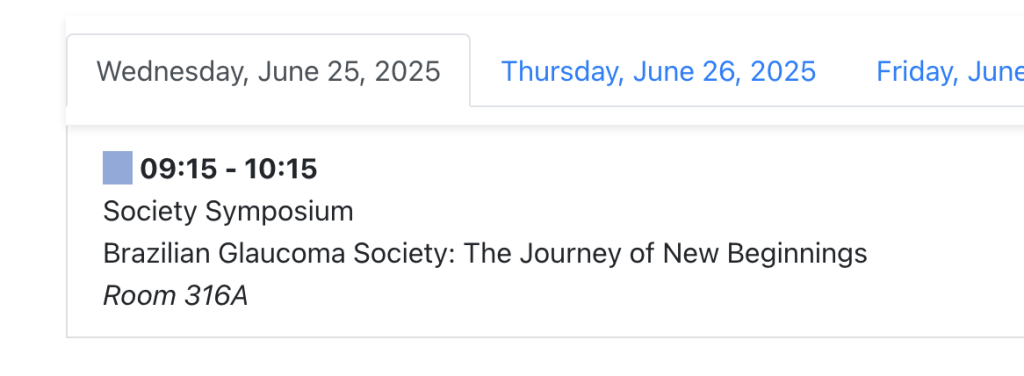Switch to the partially visible Friday tab
This screenshot has width=1024, height=376.
click(x=950, y=71)
